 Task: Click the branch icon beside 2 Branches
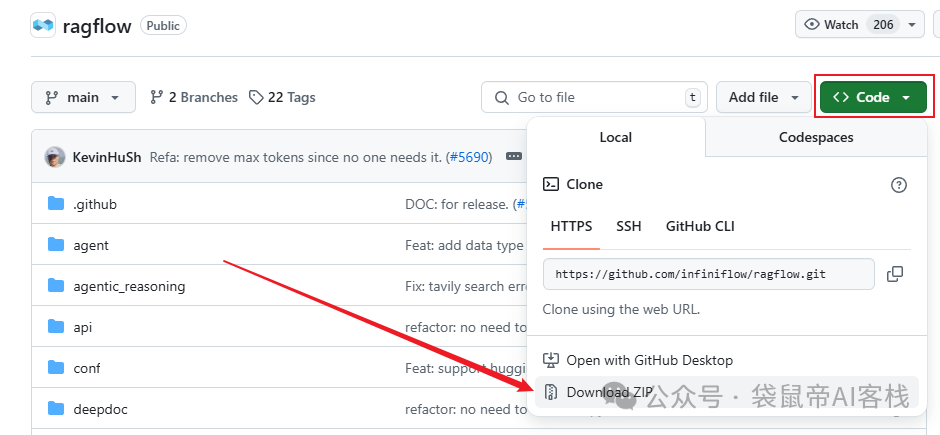pos(156,97)
